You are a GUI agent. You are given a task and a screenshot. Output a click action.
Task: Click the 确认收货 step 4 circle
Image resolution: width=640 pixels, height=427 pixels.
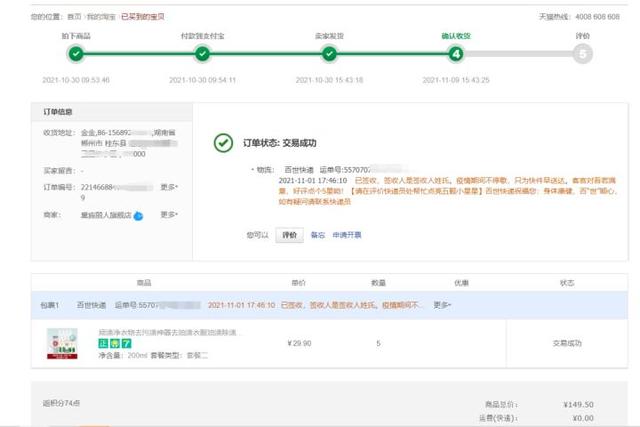(456, 53)
